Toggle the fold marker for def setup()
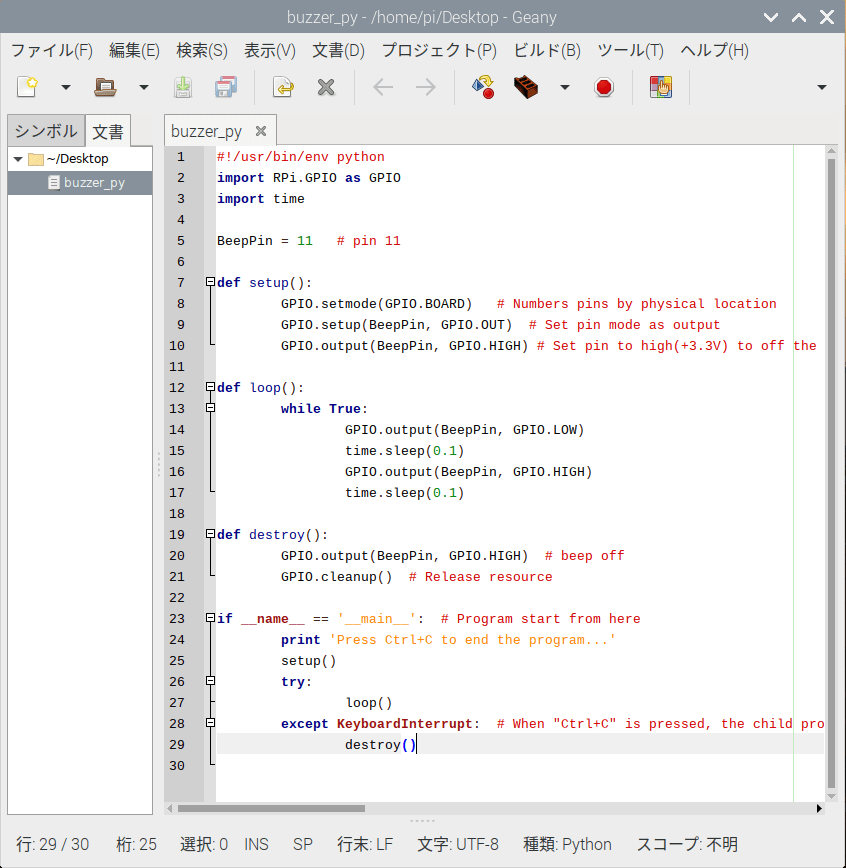The height and width of the screenshot is (868, 846). click(x=210, y=283)
